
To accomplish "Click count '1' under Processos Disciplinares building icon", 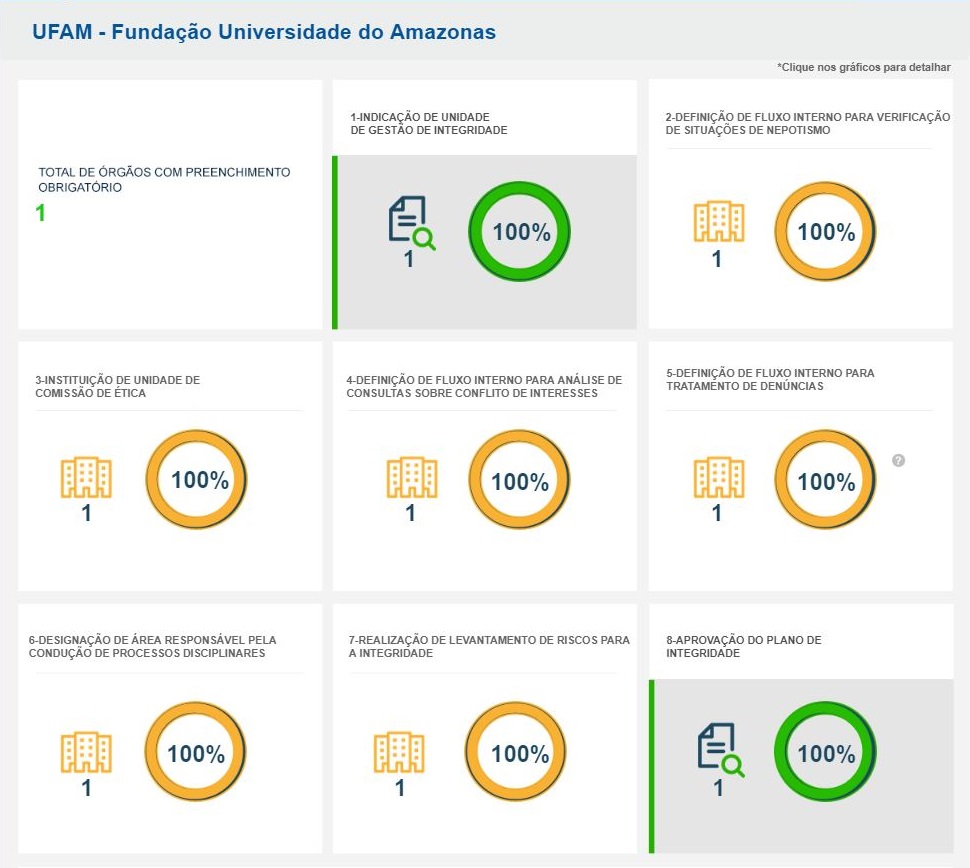I will 87,787.
